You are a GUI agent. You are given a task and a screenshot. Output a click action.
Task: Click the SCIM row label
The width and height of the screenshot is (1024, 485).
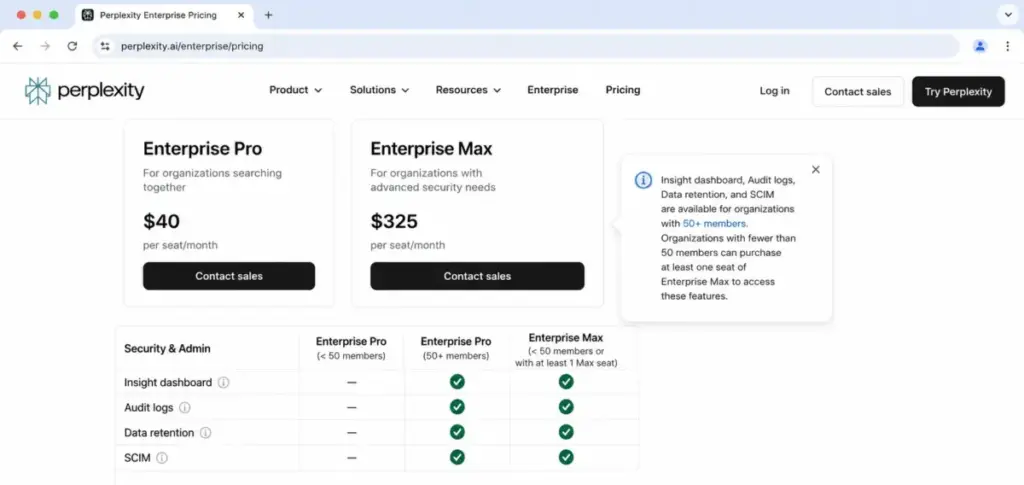point(137,458)
